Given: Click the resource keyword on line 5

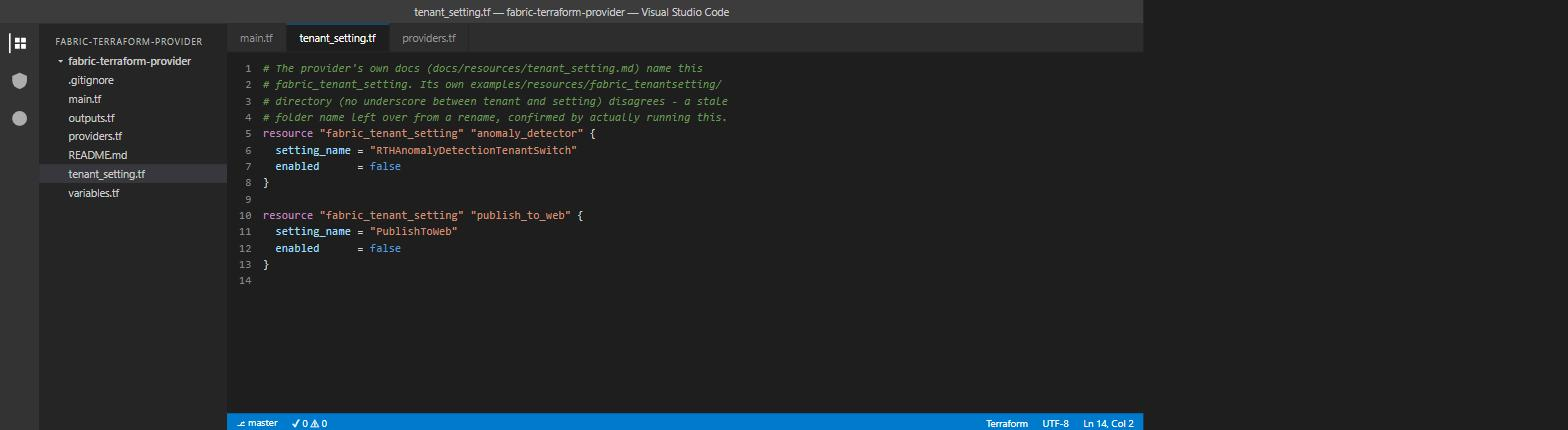Looking at the screenshot, I should (288, 133).
